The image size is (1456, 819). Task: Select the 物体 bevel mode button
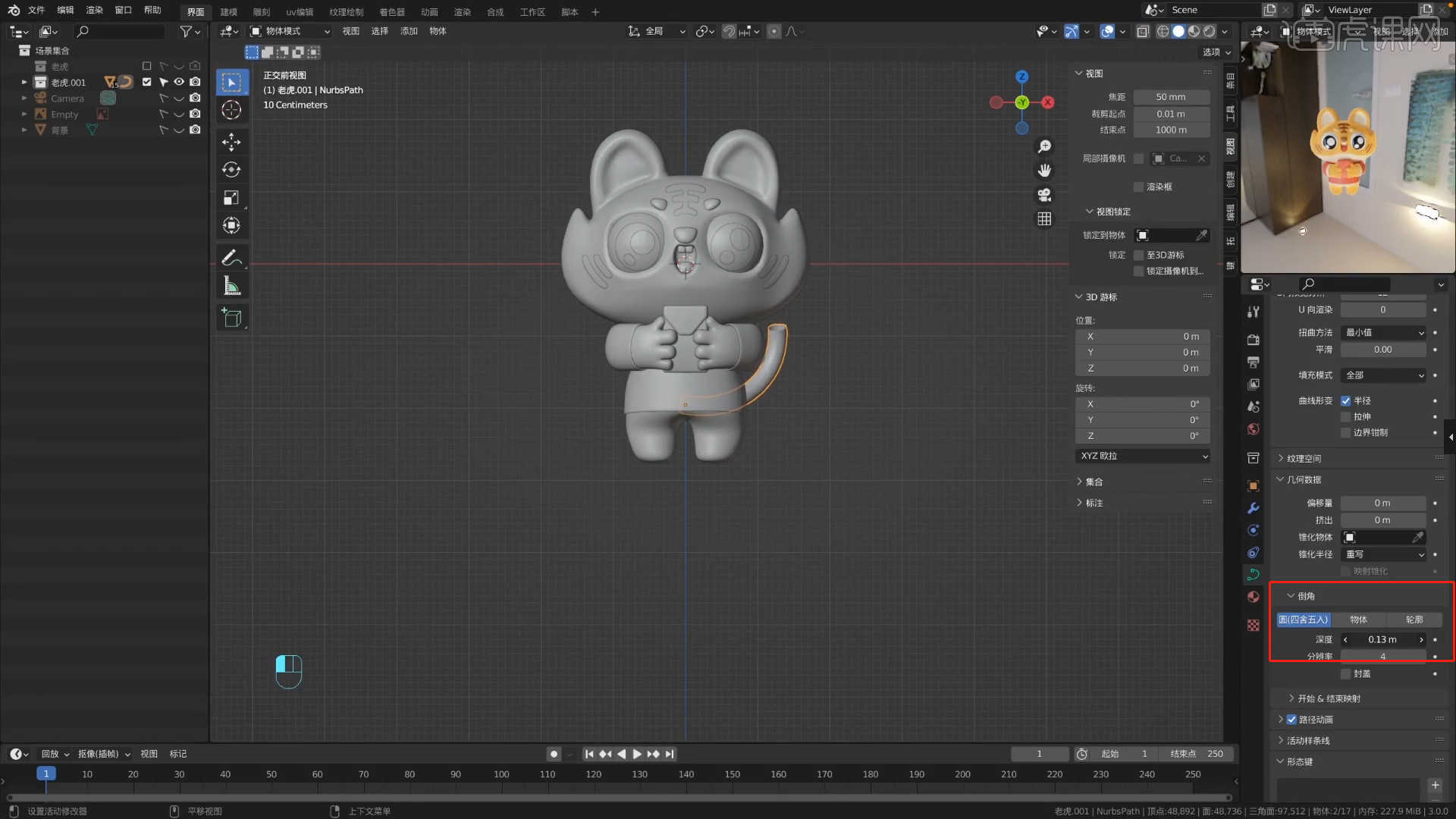1358,620
